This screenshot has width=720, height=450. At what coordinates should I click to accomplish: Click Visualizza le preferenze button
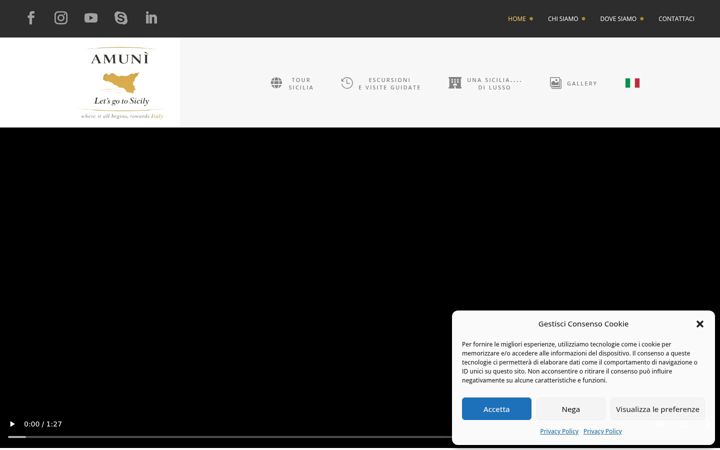(658, 409)
